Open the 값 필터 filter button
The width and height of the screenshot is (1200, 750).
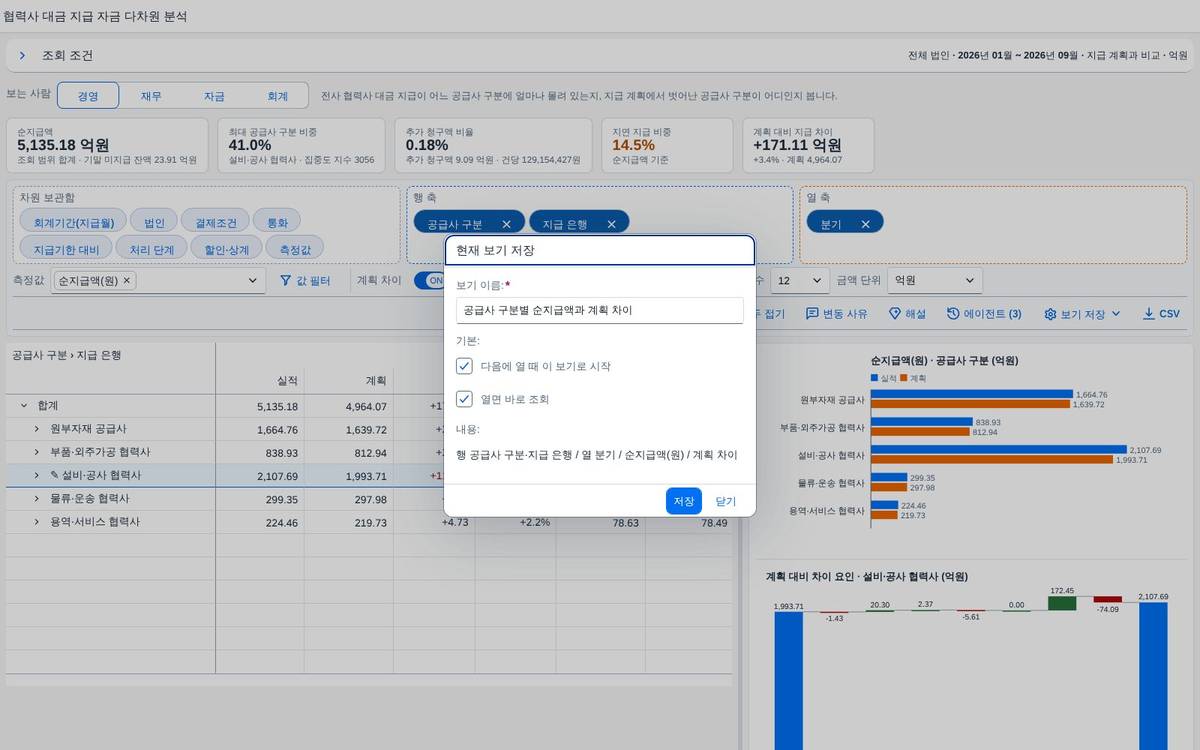(x=304, y=281)
